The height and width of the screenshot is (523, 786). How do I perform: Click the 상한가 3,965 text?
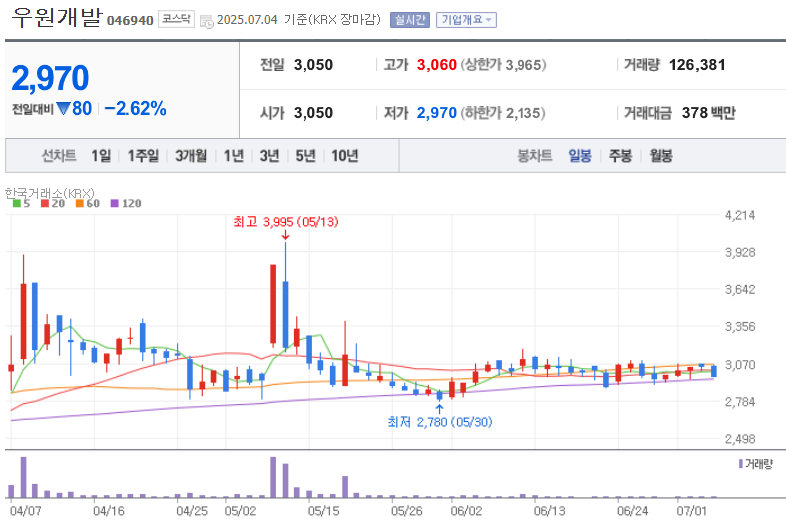point(503,65)
